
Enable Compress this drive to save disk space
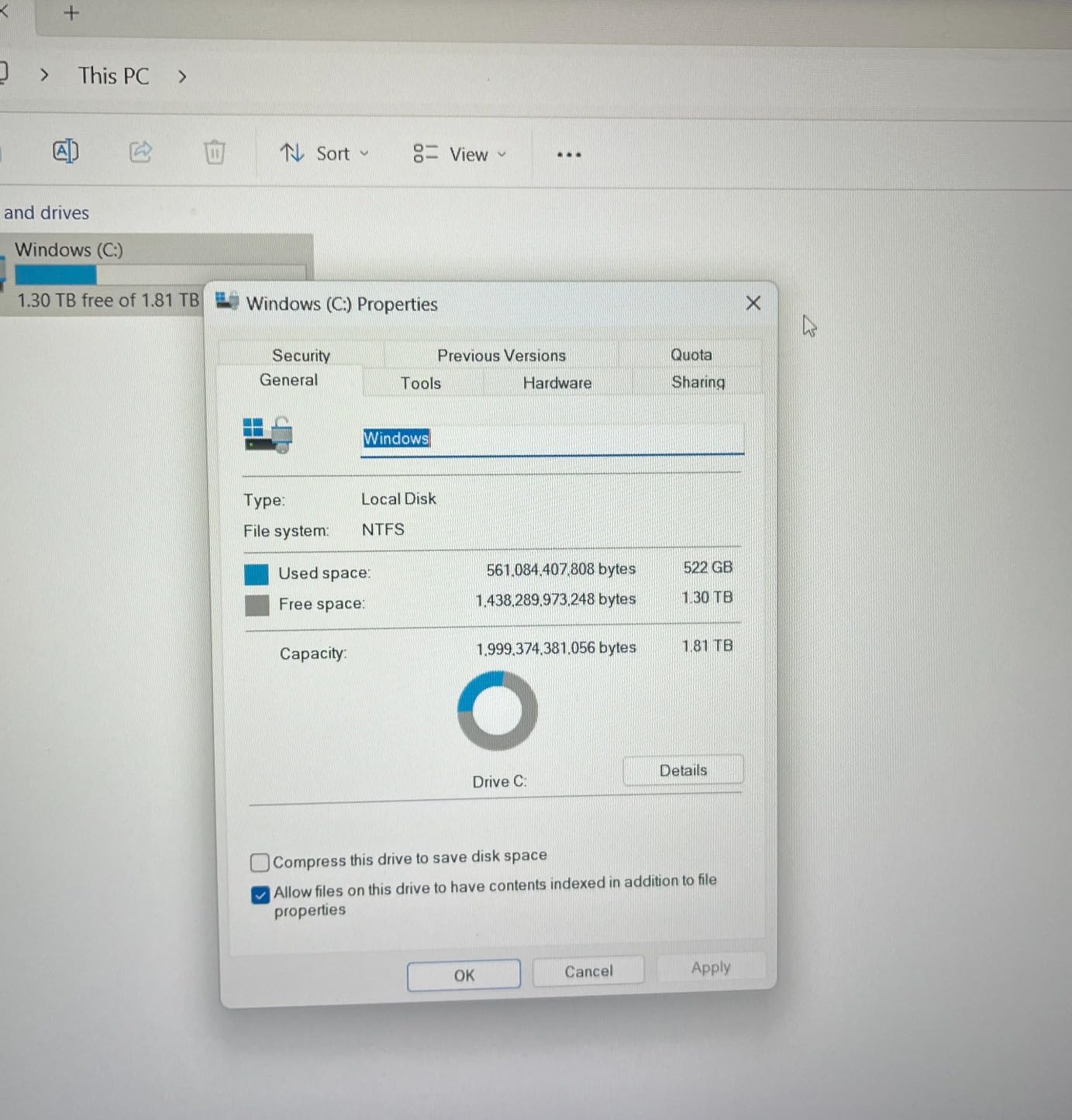point(260,862)
